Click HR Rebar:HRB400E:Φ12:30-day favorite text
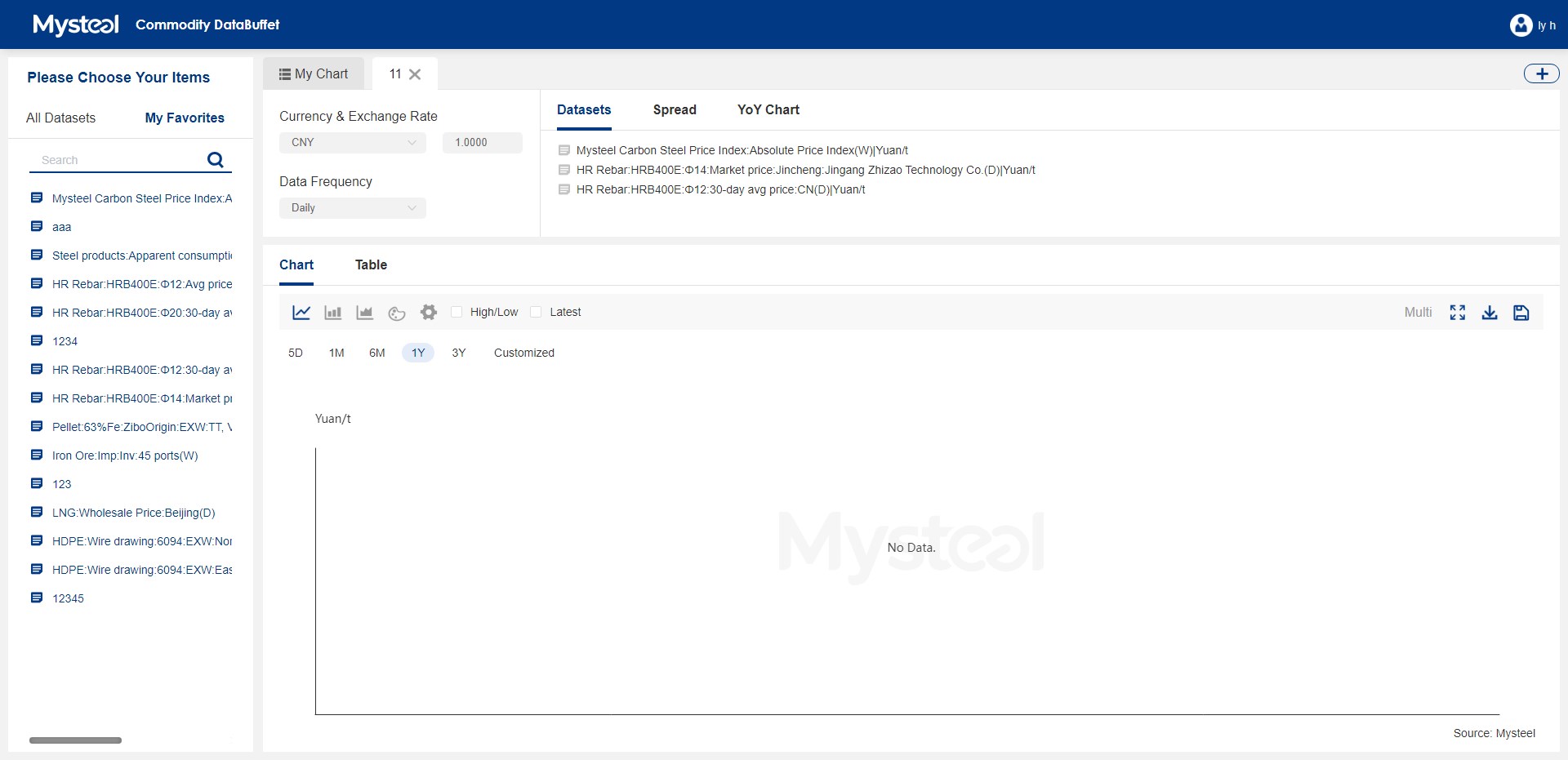Image resolution: width=1568 pixels, height=760 pixels. 142,370
